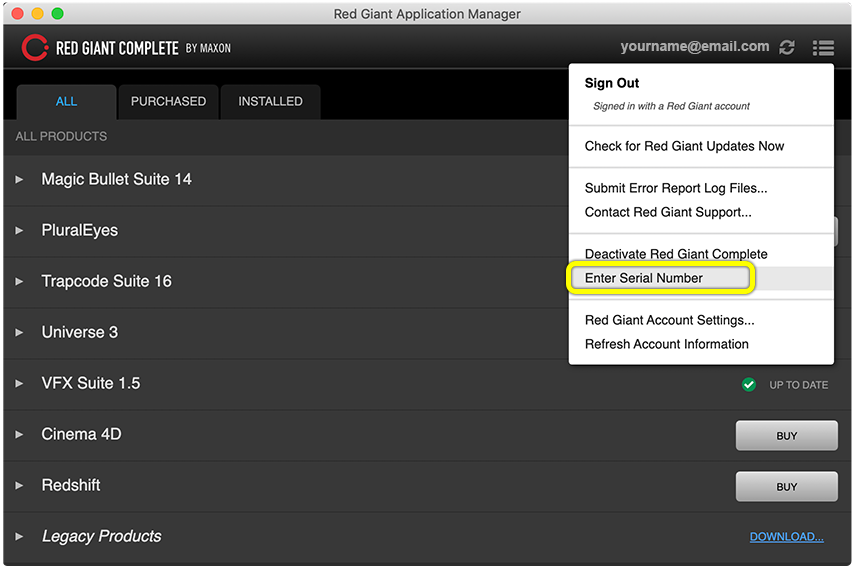Click the PluralEyes product name
This screenshot has width=853, height=569.
[79, 231]
